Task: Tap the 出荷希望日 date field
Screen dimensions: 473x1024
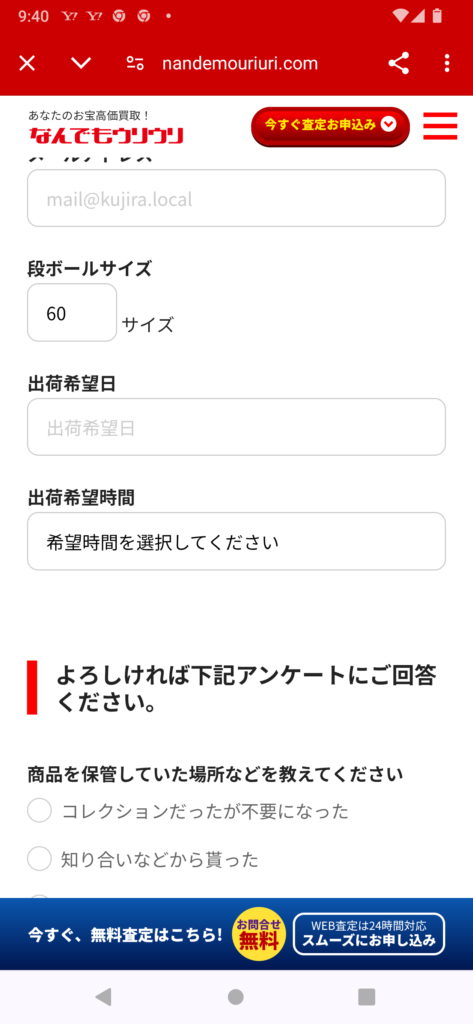Action: point(236,427)
